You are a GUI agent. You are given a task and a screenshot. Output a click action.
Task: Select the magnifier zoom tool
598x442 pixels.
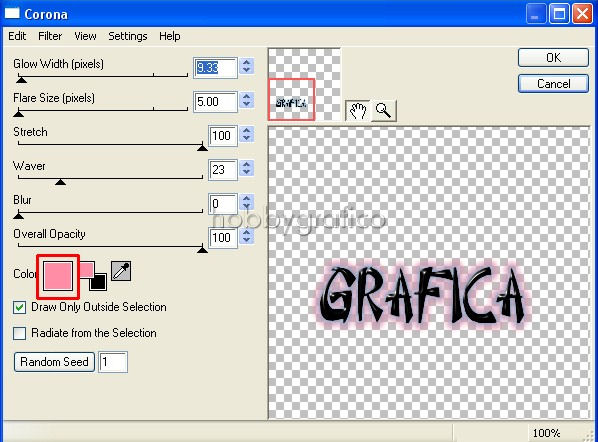pyautogui.click(x=384, y=111)
